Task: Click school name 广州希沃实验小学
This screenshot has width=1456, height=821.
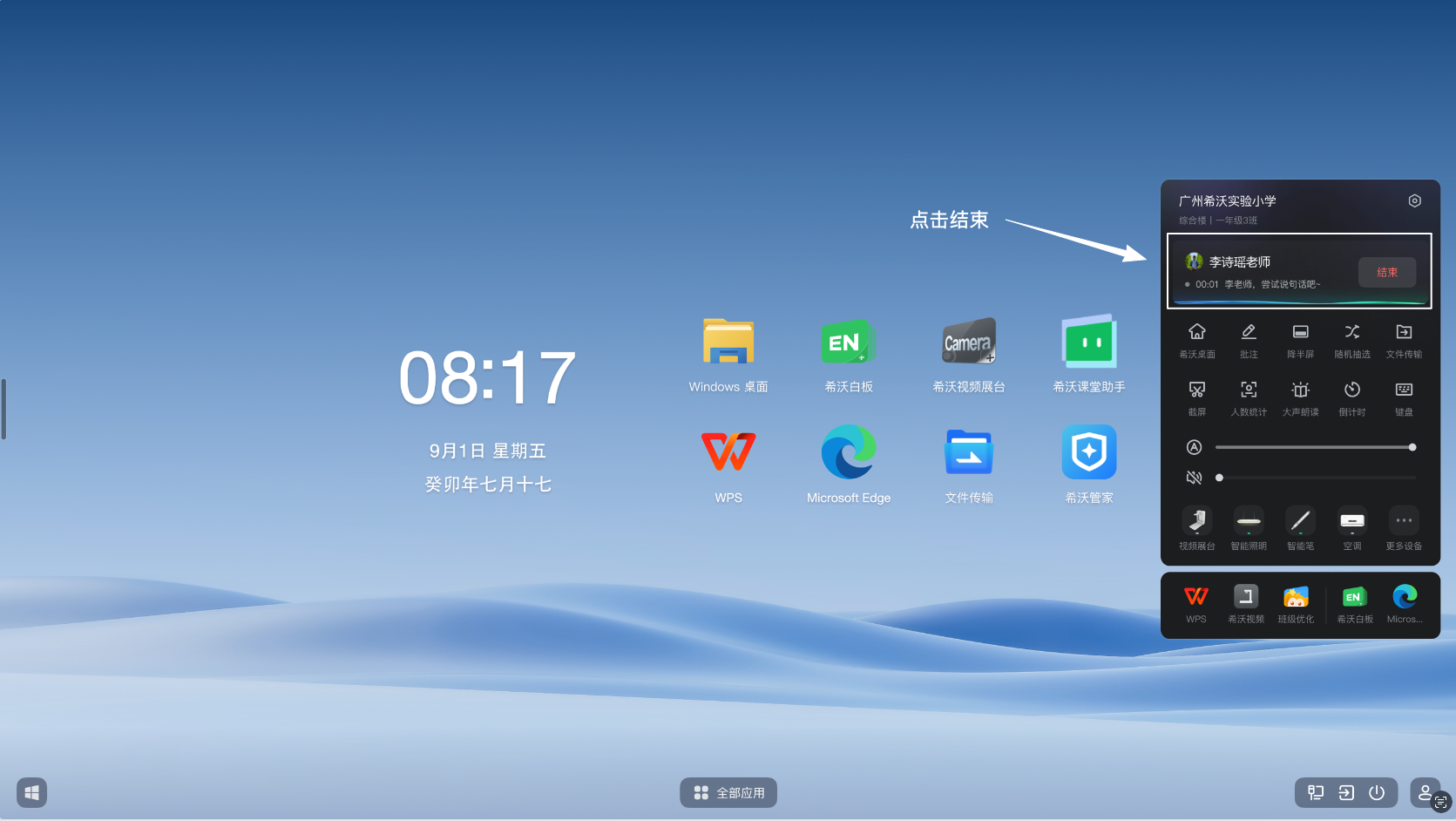Action: [1227, 201]
